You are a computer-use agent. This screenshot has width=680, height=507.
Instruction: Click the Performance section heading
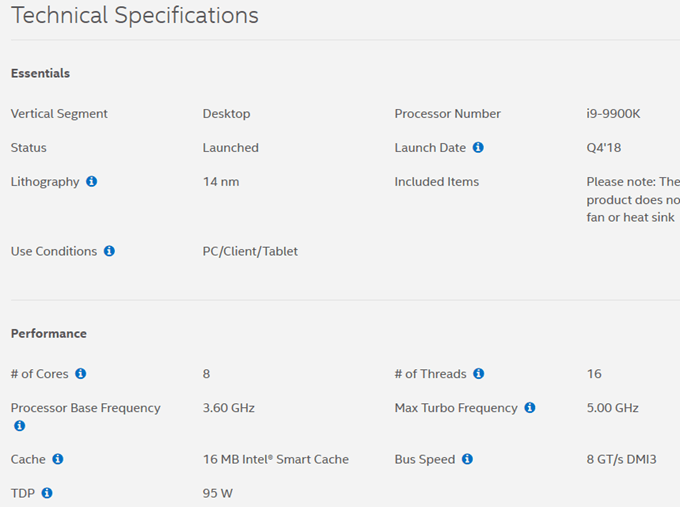[49, 333]
